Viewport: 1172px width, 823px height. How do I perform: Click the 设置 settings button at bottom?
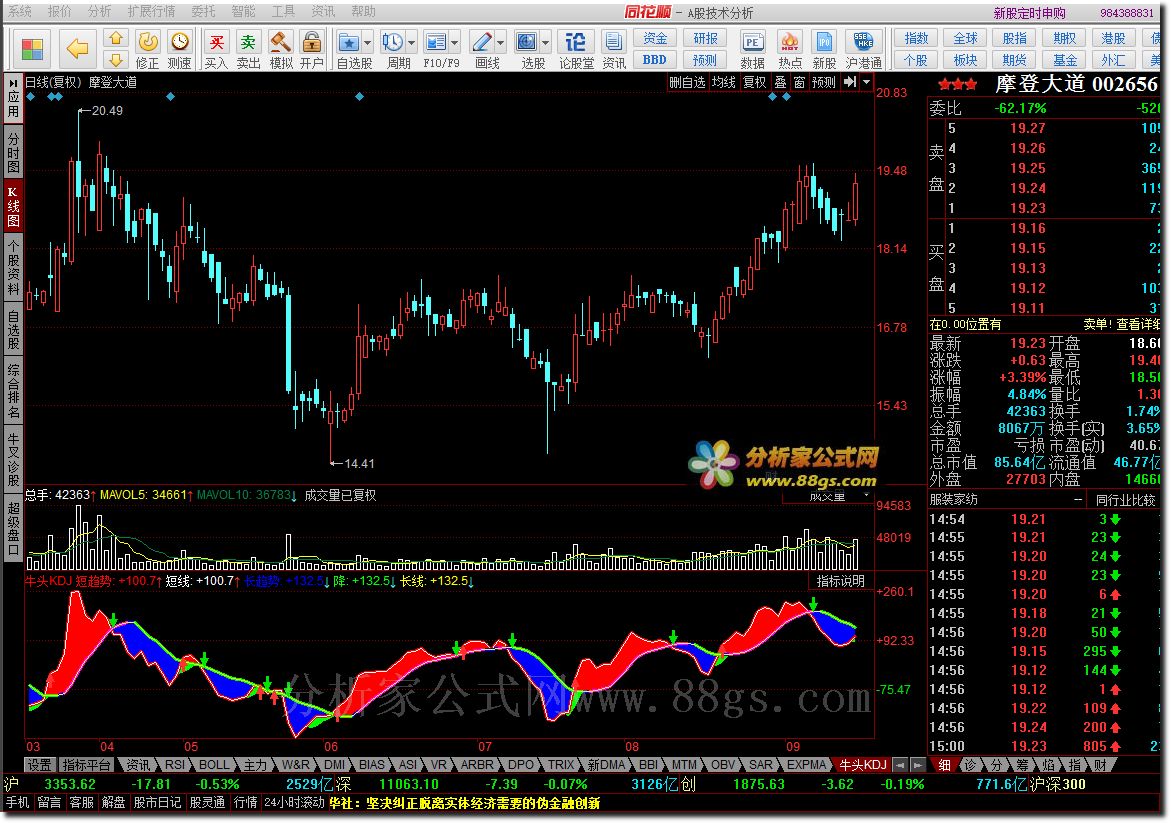click(40, 765)
